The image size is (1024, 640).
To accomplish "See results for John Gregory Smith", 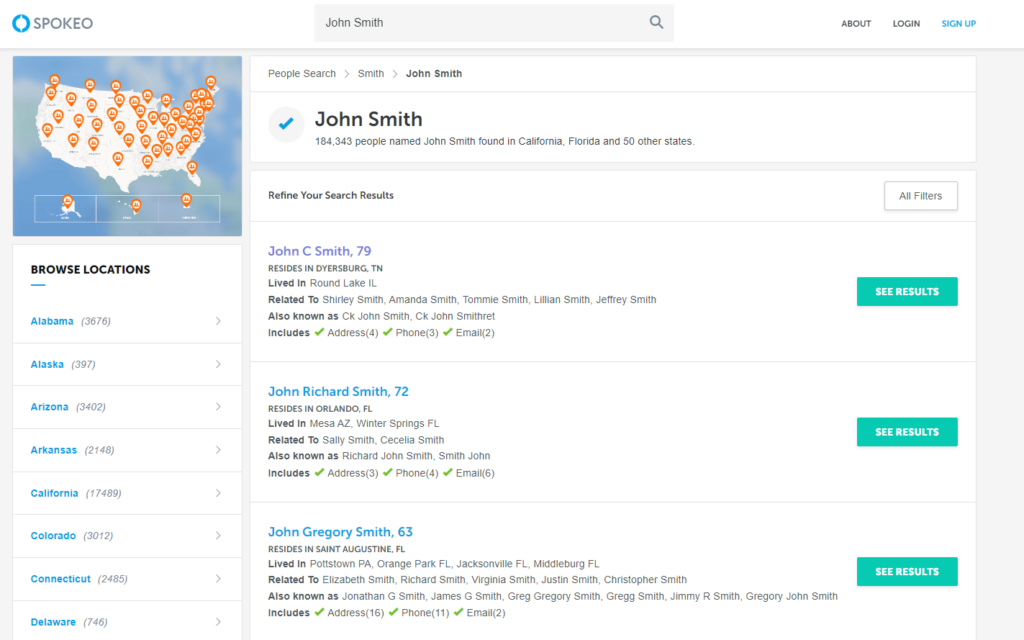I will pyautogui.click(x=907, y=572).
